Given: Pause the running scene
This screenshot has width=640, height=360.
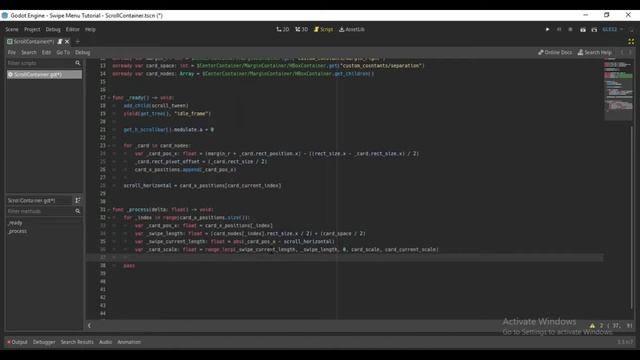Looking at the screenshot, I should pyautogui.click(x=559, y=29).
